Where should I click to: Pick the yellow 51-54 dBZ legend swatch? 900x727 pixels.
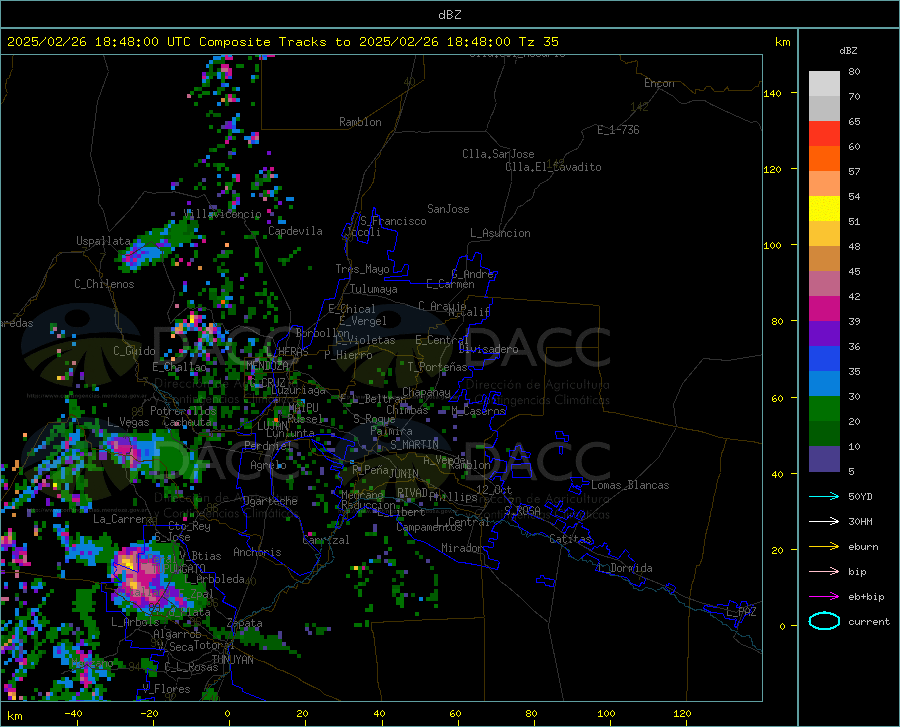point(824,209)
